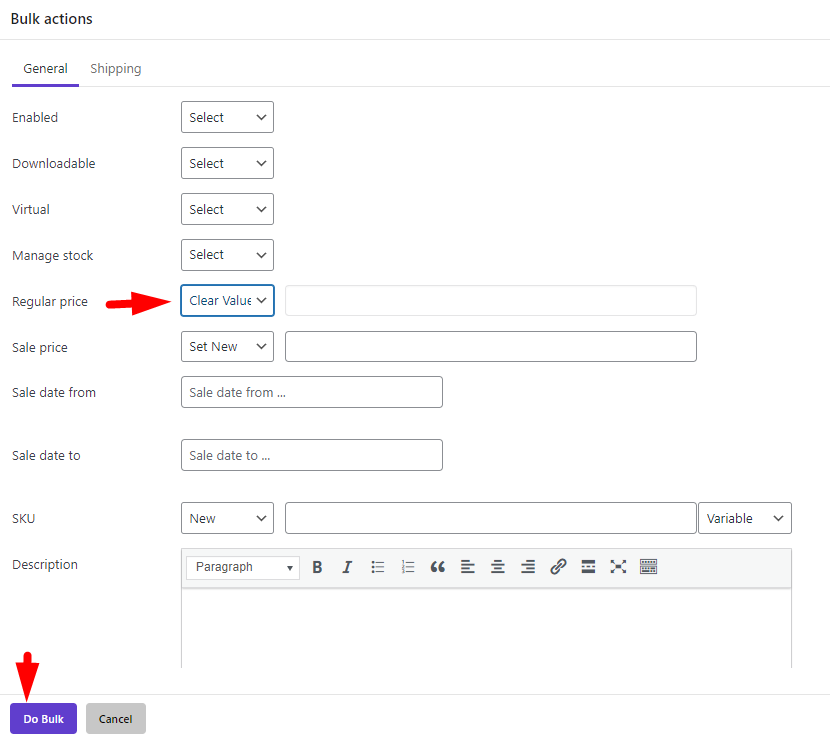Screen dimensions: 830x742
Task: Click the Do Bulk button
Action: point(43,718)
